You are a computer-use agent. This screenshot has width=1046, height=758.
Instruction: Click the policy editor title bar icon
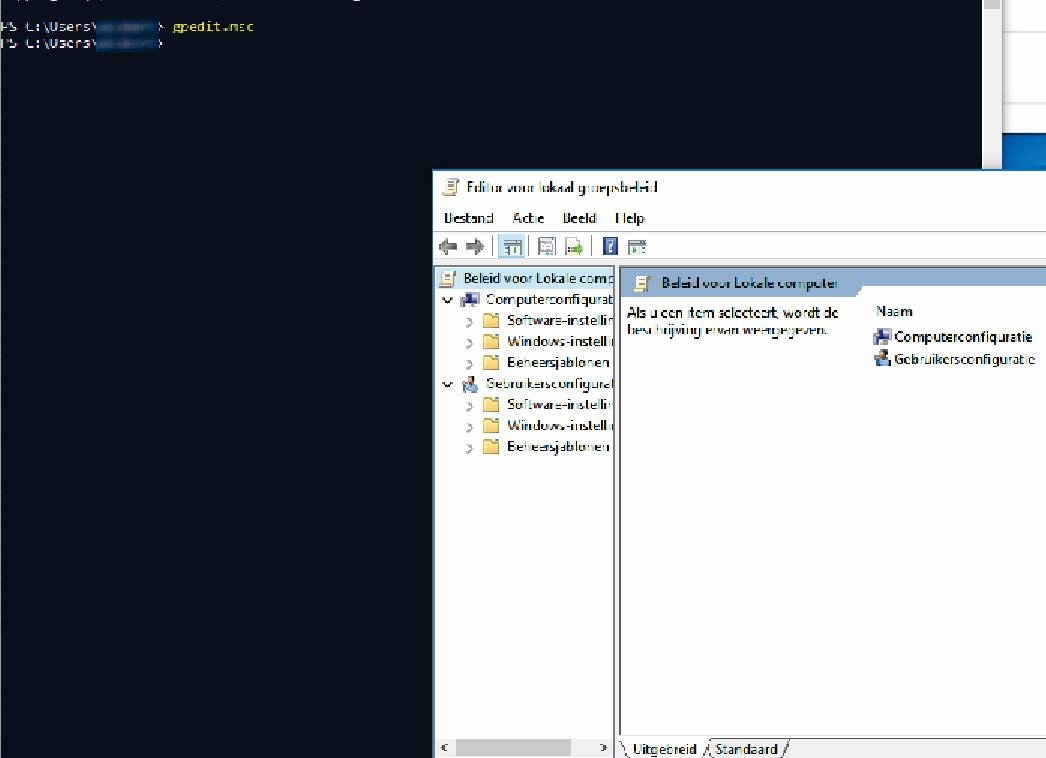point(451,187)
